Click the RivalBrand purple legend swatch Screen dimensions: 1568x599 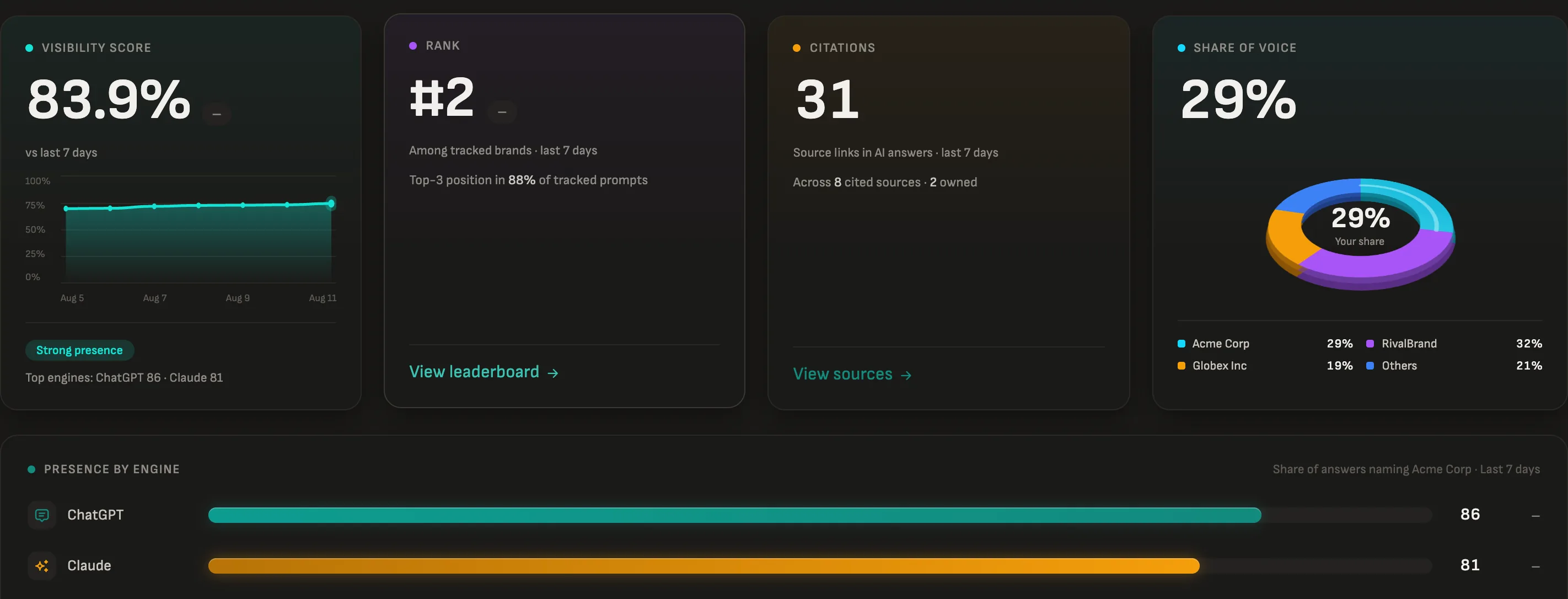1370,343
